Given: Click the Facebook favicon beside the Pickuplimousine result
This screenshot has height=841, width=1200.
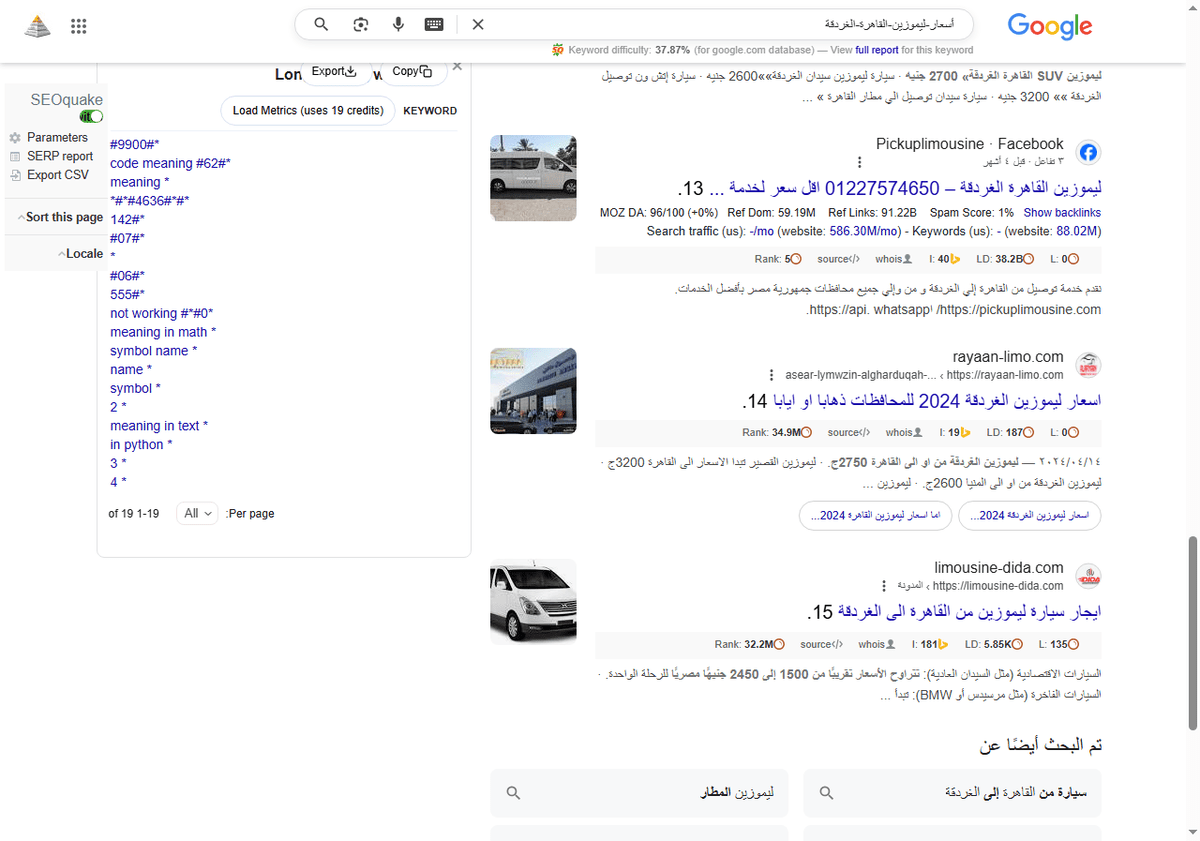Looking at the screenshot, I should (x=1088, y=153).
